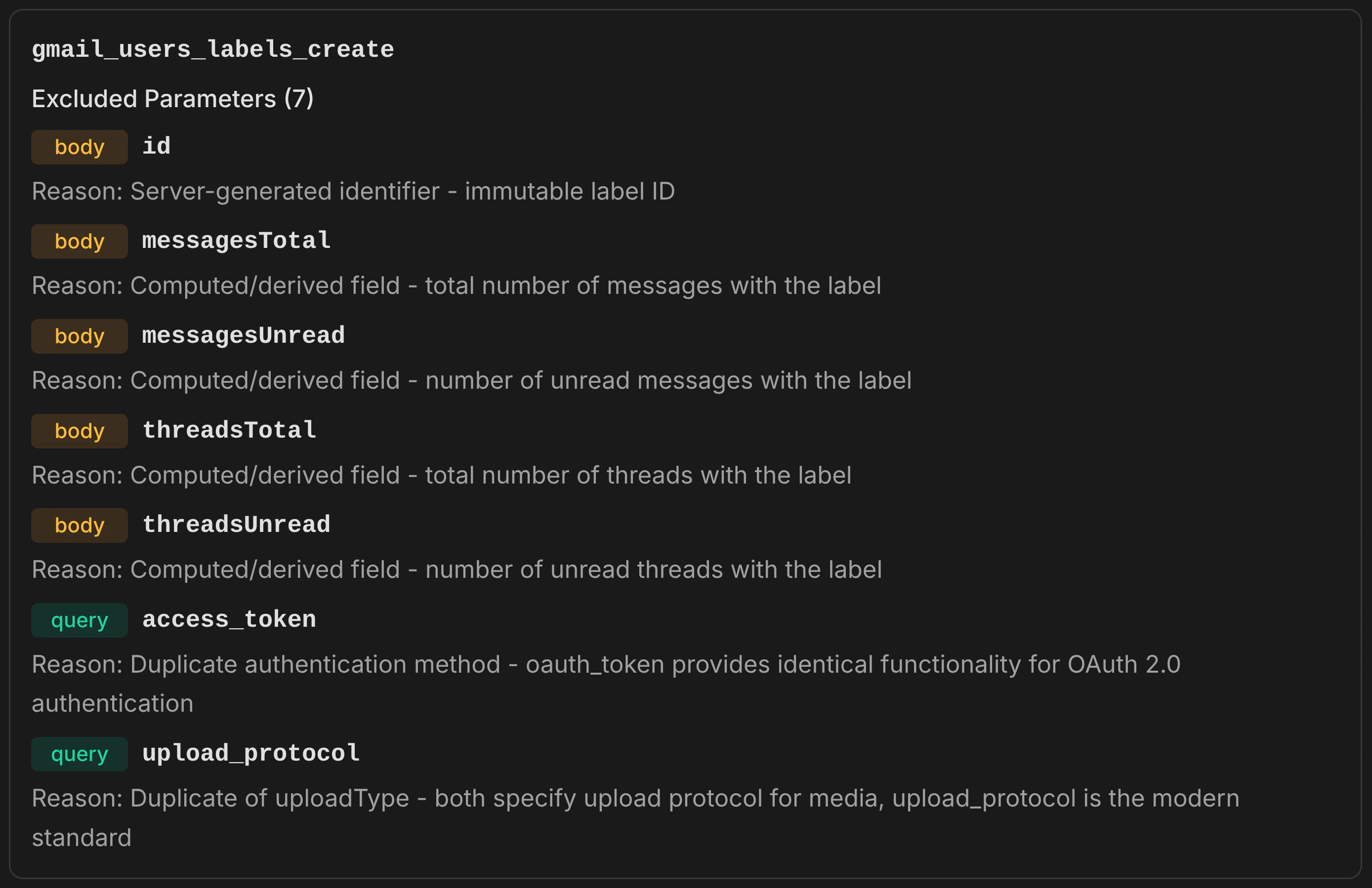Select the threadsUnread parameter name
1372x888 pixels.
pyautogui.click(x=236, y=525)
